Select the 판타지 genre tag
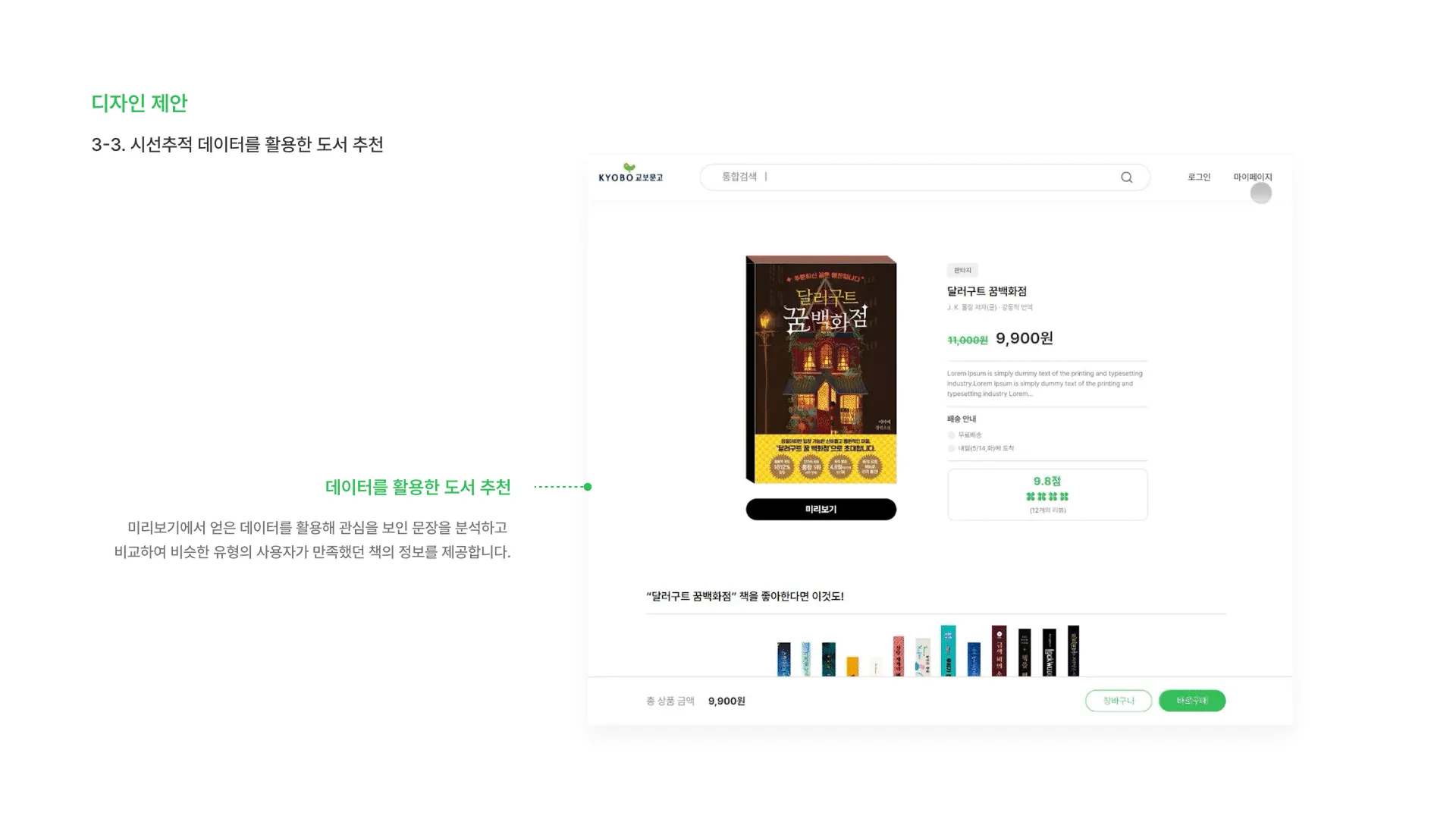The image size is (1456, 819). click(x=962, y=271)
